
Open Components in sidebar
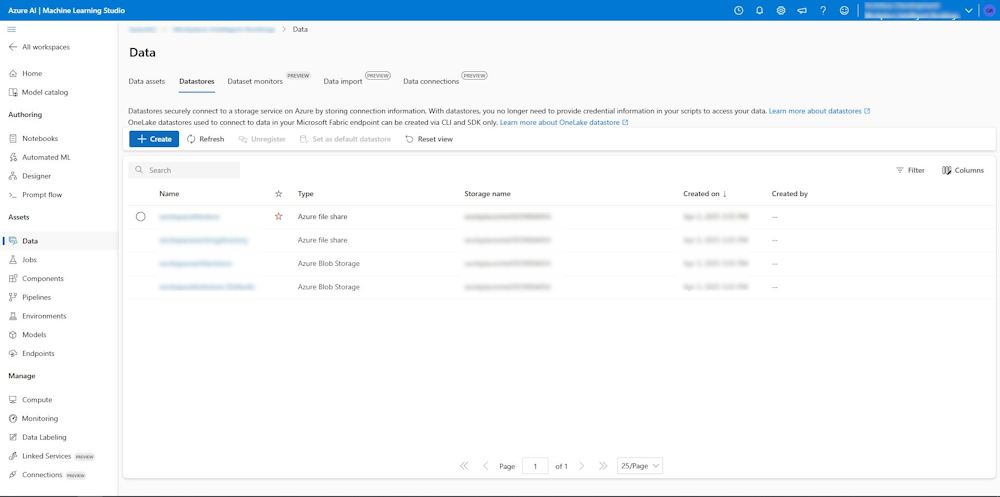(36, 279)
